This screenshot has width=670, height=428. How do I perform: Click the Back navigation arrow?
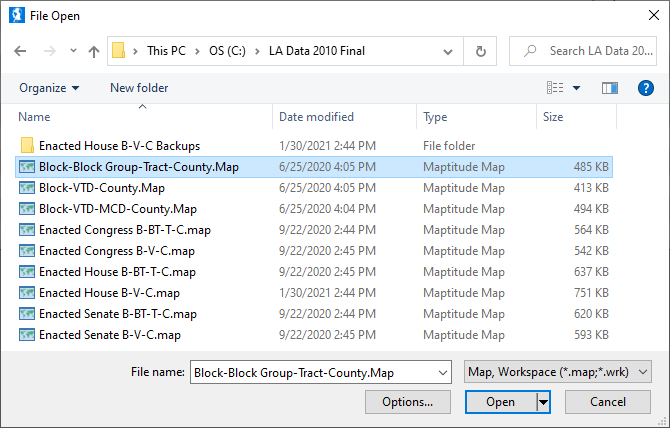pyautogui.click(x=21, y=51)
